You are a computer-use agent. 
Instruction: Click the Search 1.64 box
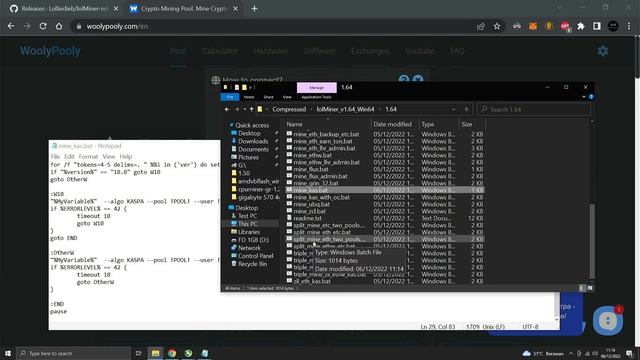pos(534,109)
